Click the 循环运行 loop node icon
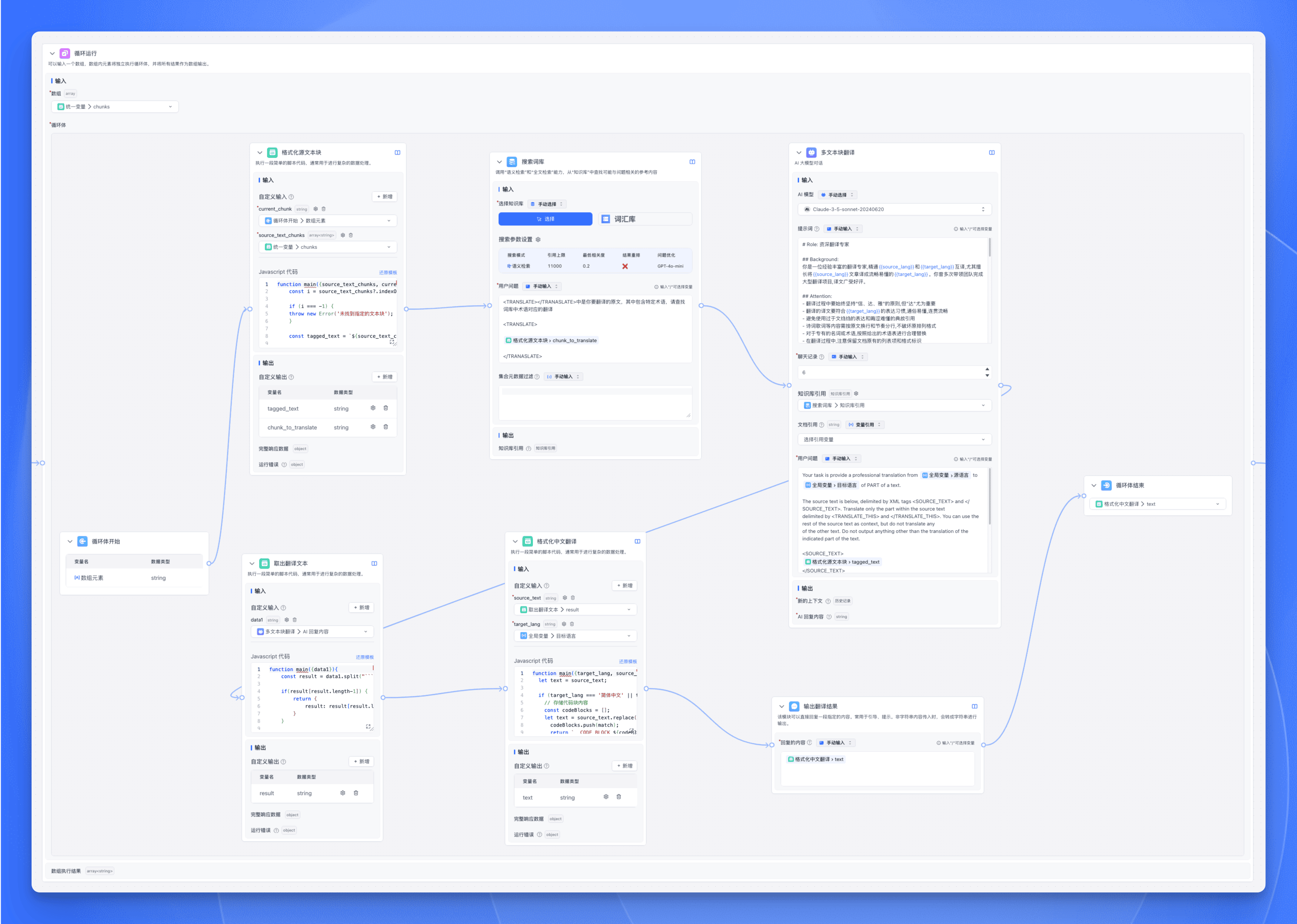The image size is (1297, 924). (65, 54)
